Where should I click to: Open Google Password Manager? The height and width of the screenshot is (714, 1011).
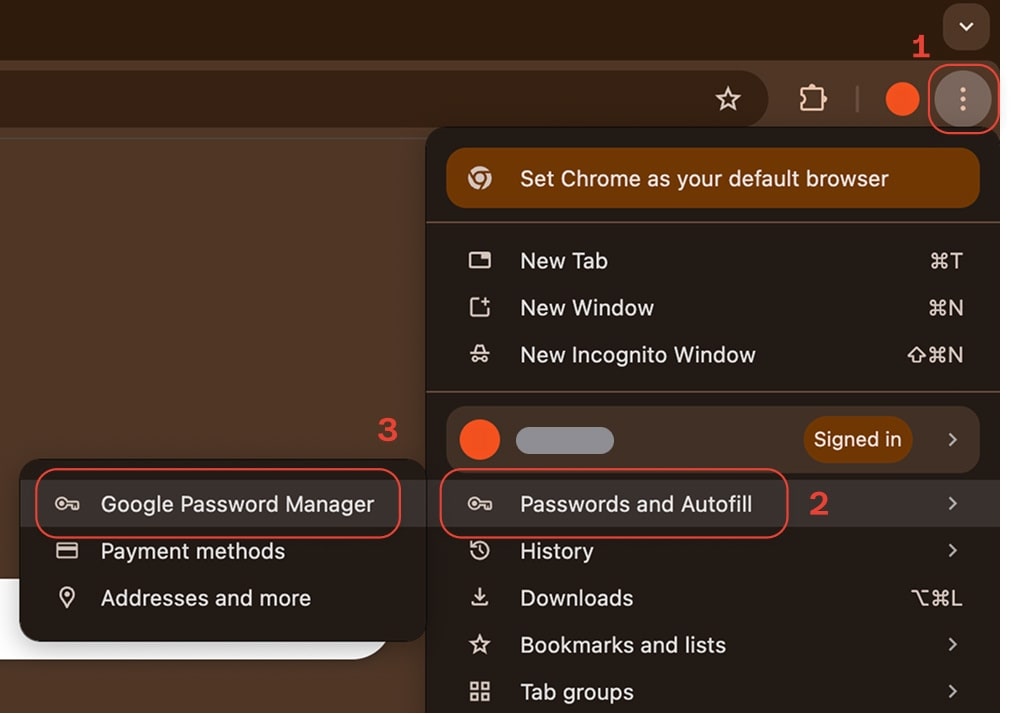click(222, 504)
